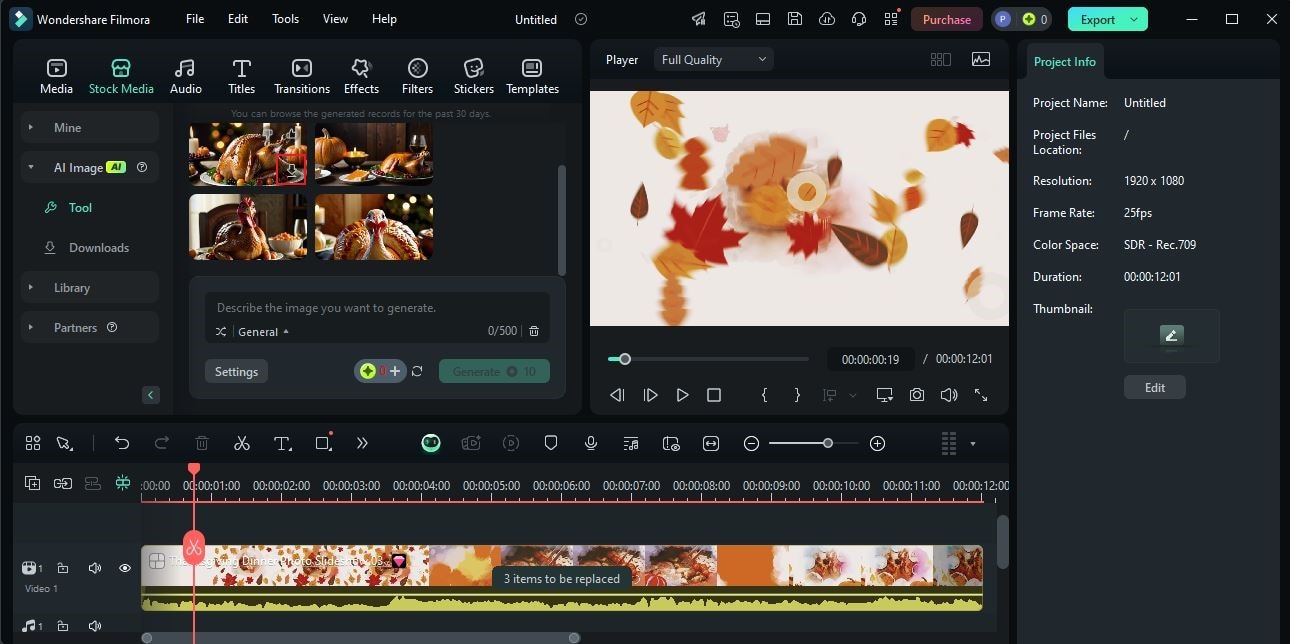Open the Stickers tab
The width and height of the screenshot is (1290, 644).
coord(473,76)
